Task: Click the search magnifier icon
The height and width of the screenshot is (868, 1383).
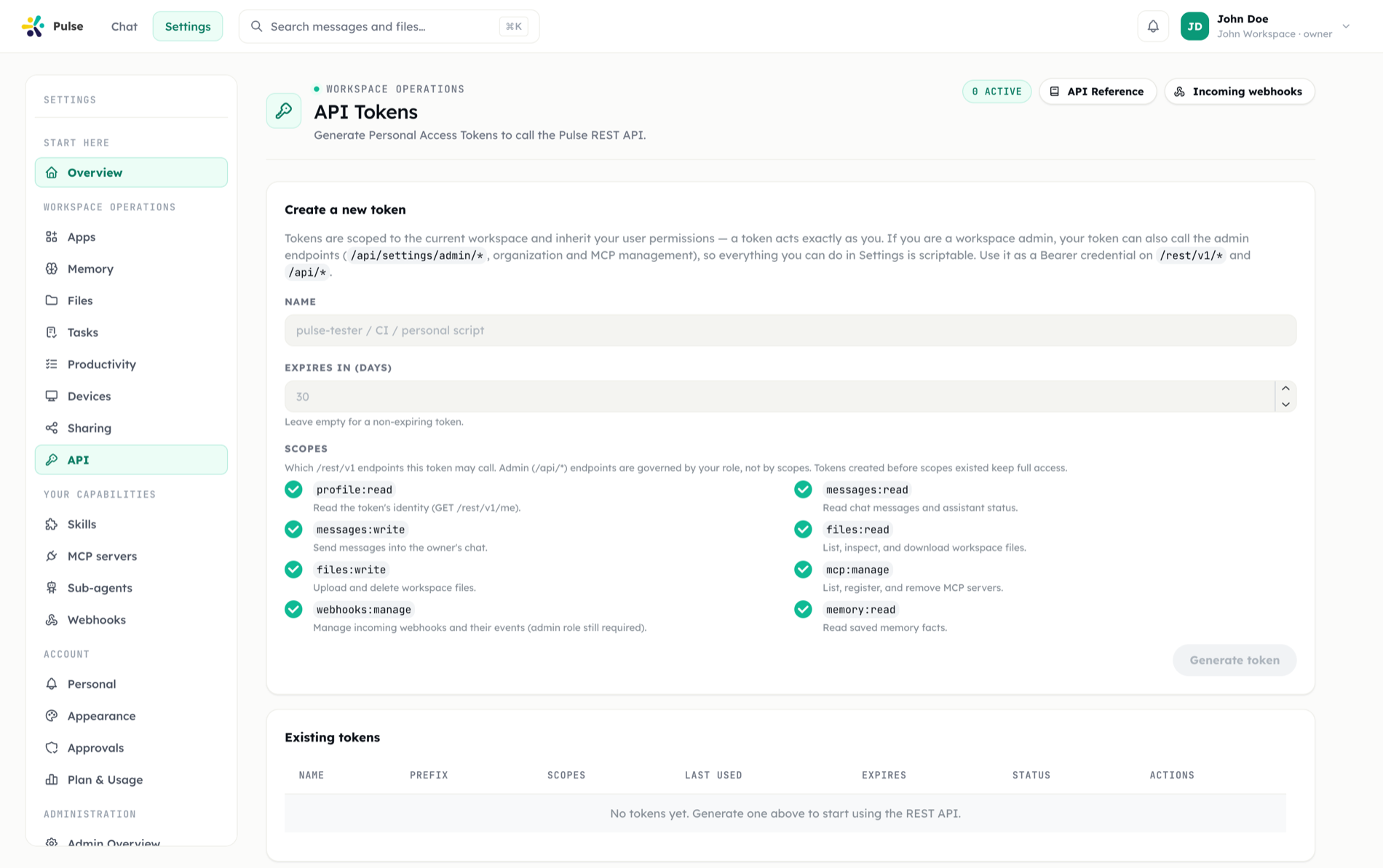Action: pyautogui.click(x=256, y=26)
